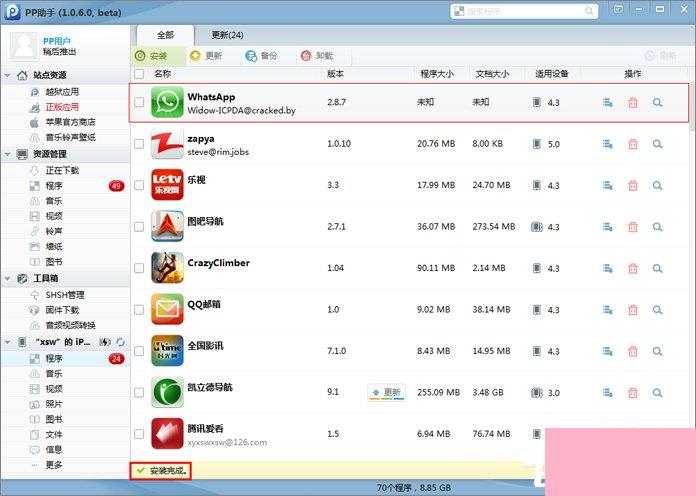Click the refresh icon beside the xsw device
The height and width of the screenshot is (496, 696).
pyautogui.click(x=120, y=342)
